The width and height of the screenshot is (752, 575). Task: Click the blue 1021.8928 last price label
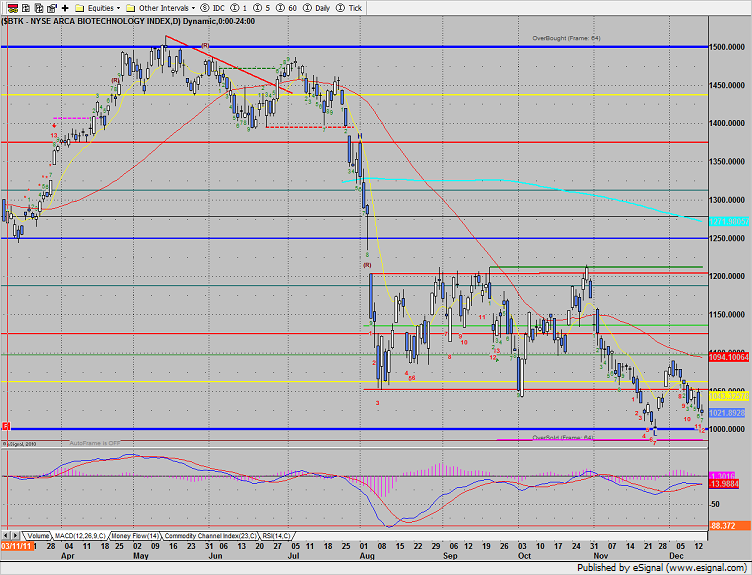(x=727, y=413)
